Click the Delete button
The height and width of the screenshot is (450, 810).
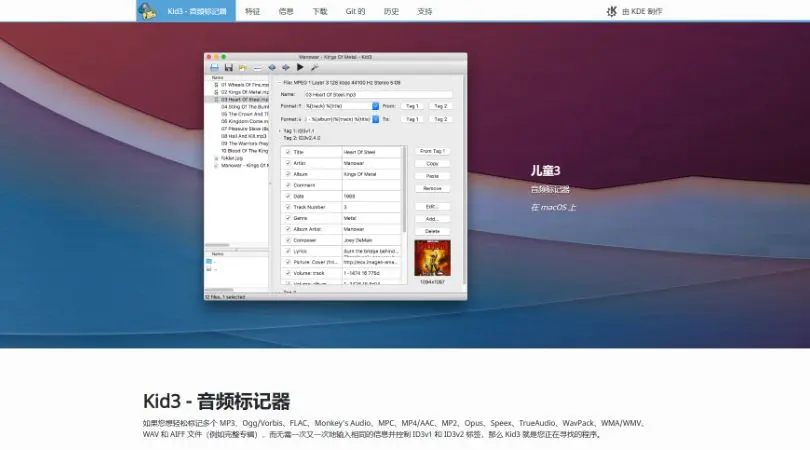[432, 231]
